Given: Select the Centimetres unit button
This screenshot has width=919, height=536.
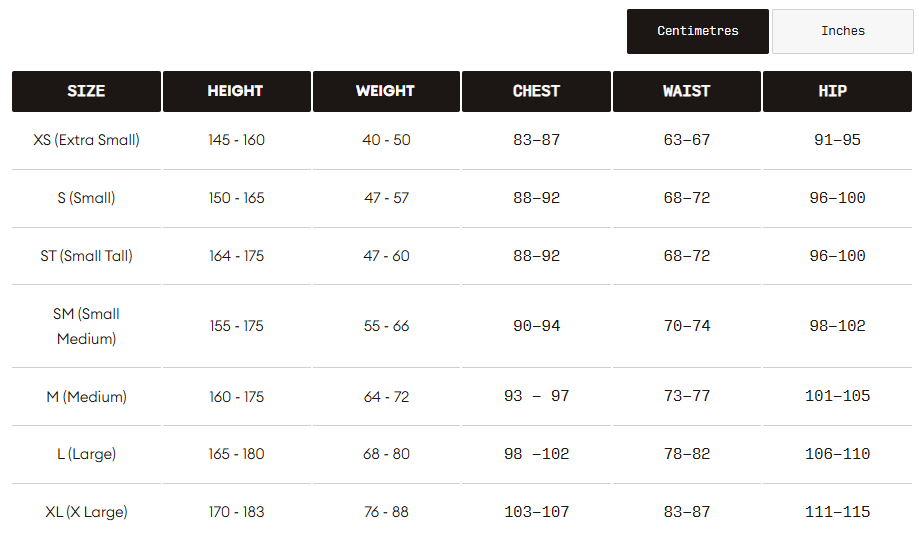Looking at the screenshot, I should coord(697,31).
